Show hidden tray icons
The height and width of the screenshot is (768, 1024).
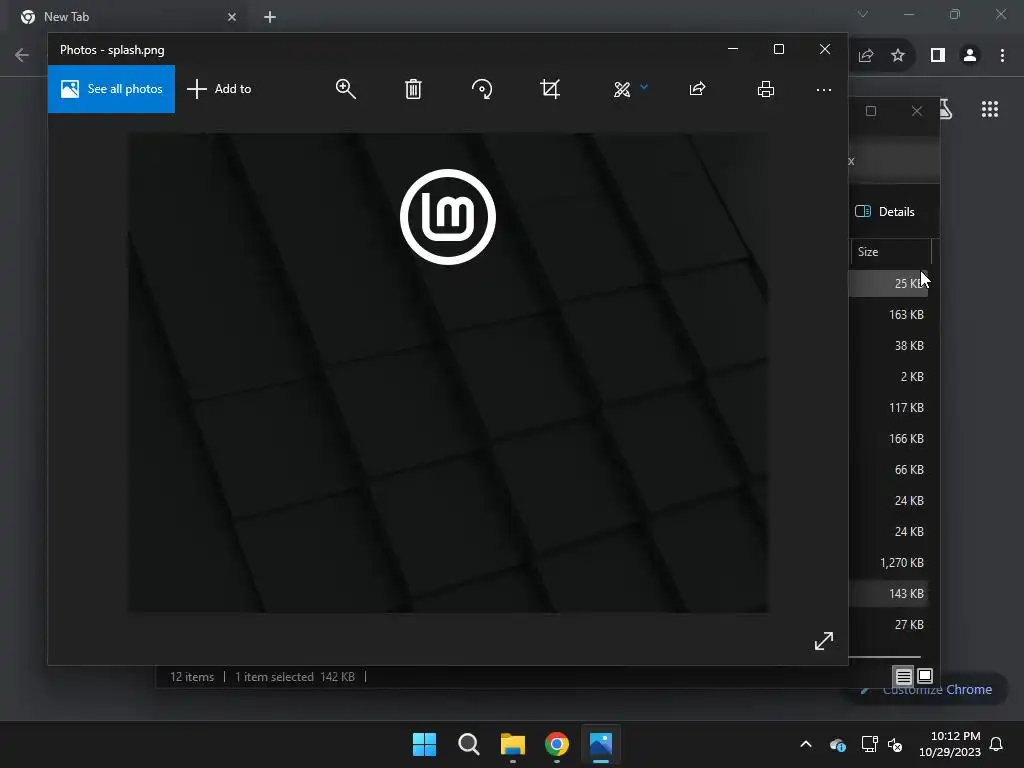[806, 744]
